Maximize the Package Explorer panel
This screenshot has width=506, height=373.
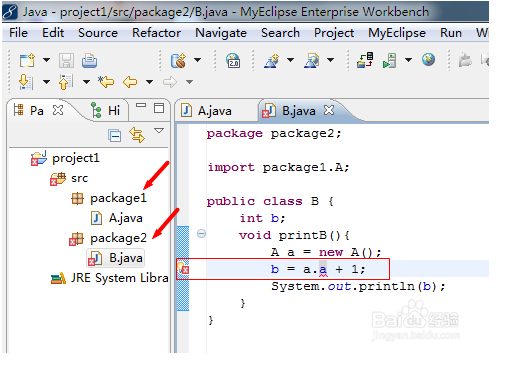tap(159, 108)
